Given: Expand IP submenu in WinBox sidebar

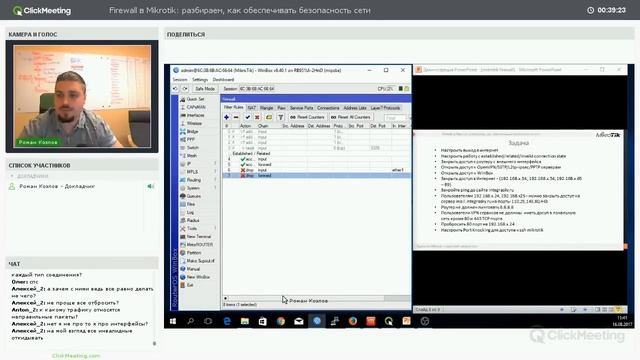Looking at the screenshot, I should click(215, 164).
